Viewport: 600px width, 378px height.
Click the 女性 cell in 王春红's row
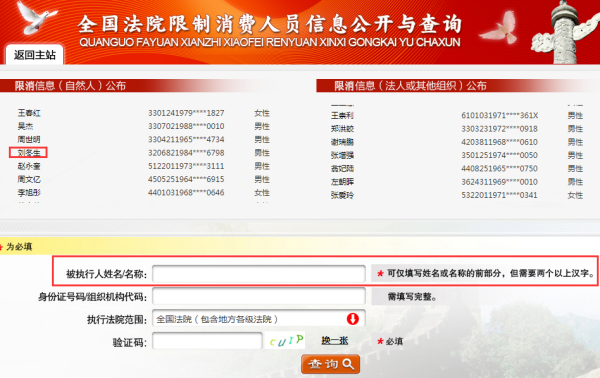pos(262,113)
